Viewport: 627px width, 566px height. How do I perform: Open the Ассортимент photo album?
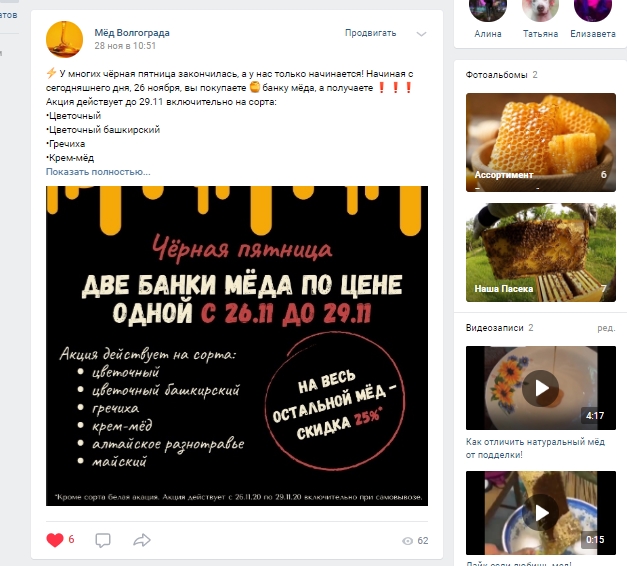click(x=541, y=142)
